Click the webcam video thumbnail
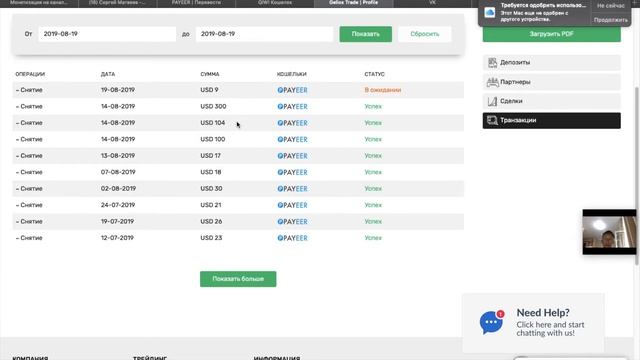640x360 pixels. point(609,232)
